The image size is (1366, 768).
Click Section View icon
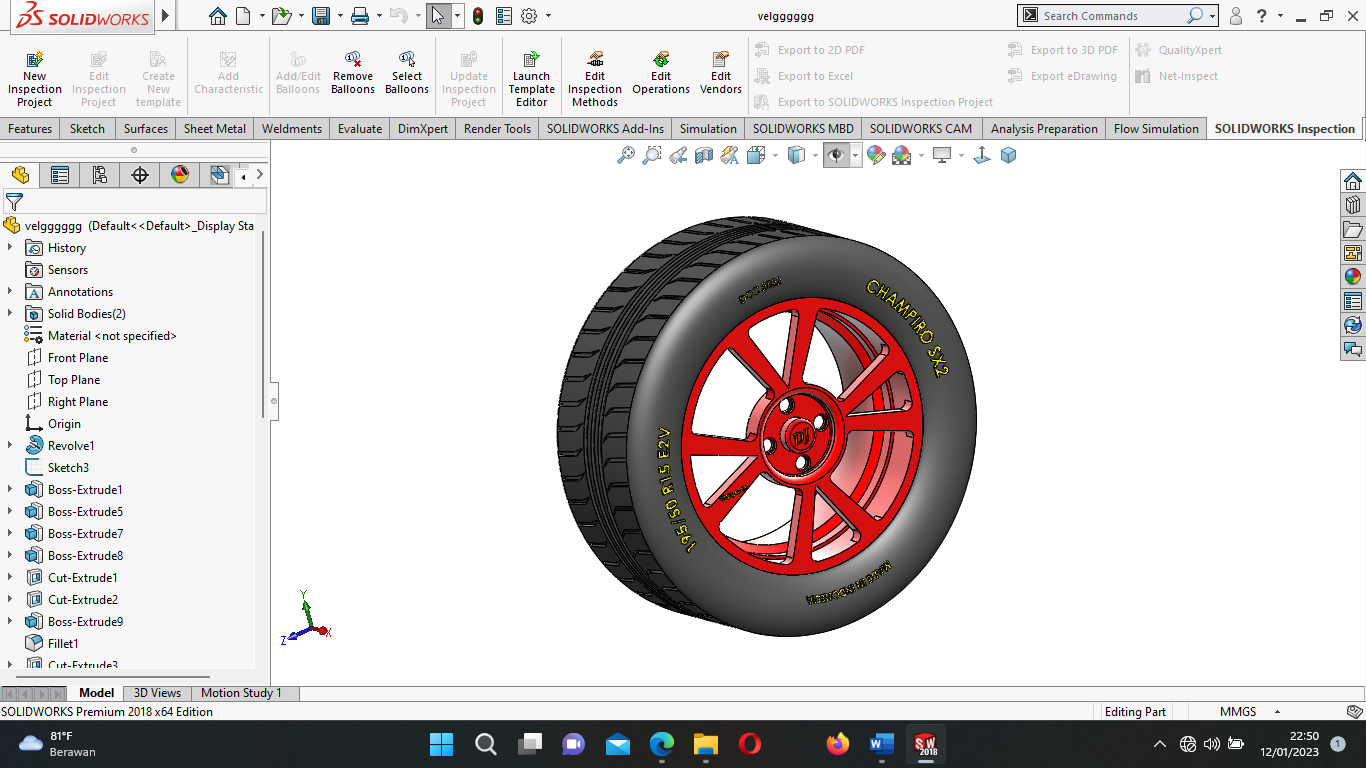coord(704,155)
